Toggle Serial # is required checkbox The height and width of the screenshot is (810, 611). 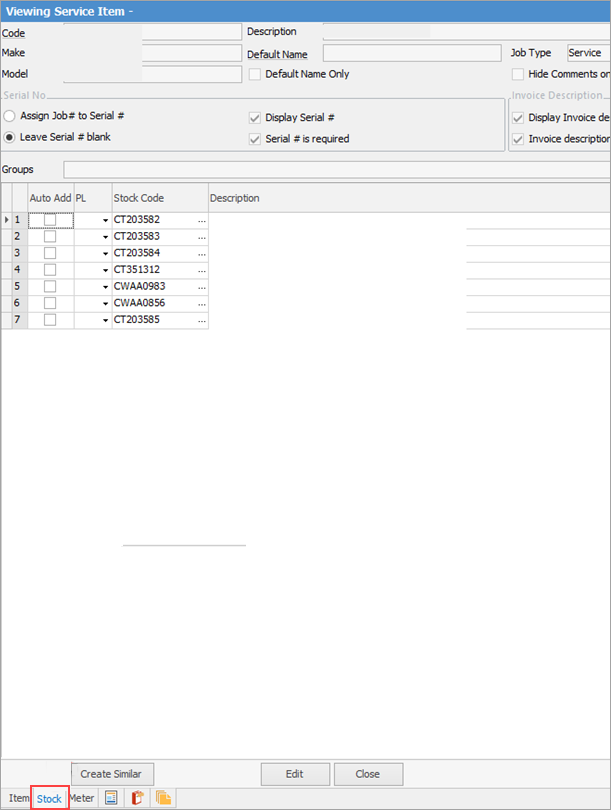(x=255, y=139)
